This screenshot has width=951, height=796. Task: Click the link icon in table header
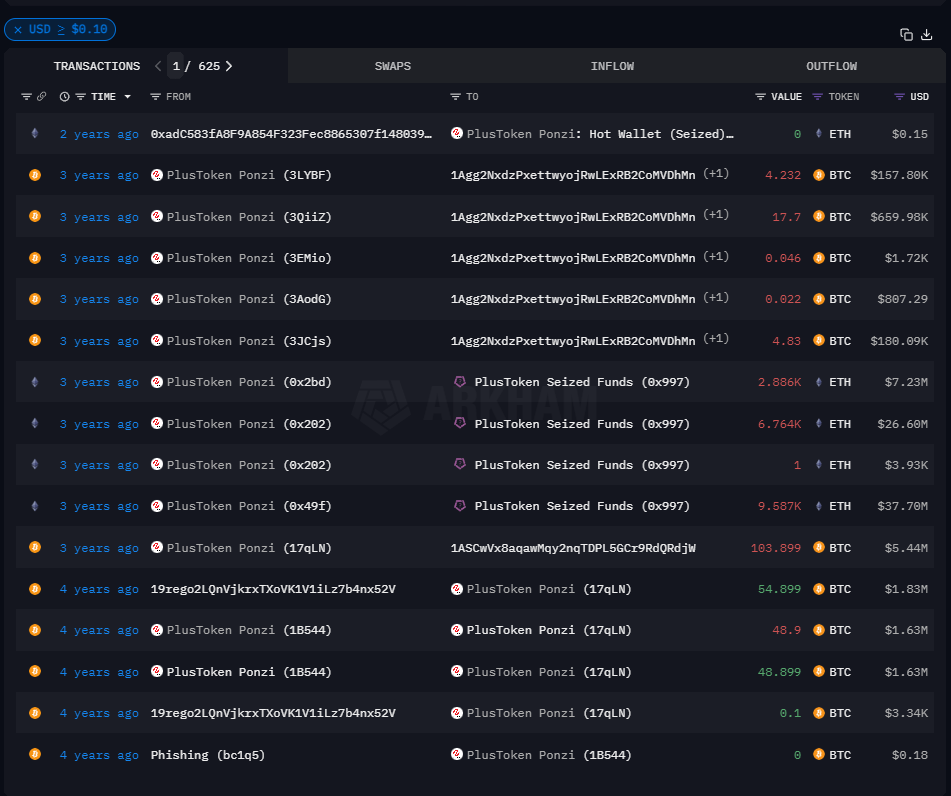(x=41, y=96)
